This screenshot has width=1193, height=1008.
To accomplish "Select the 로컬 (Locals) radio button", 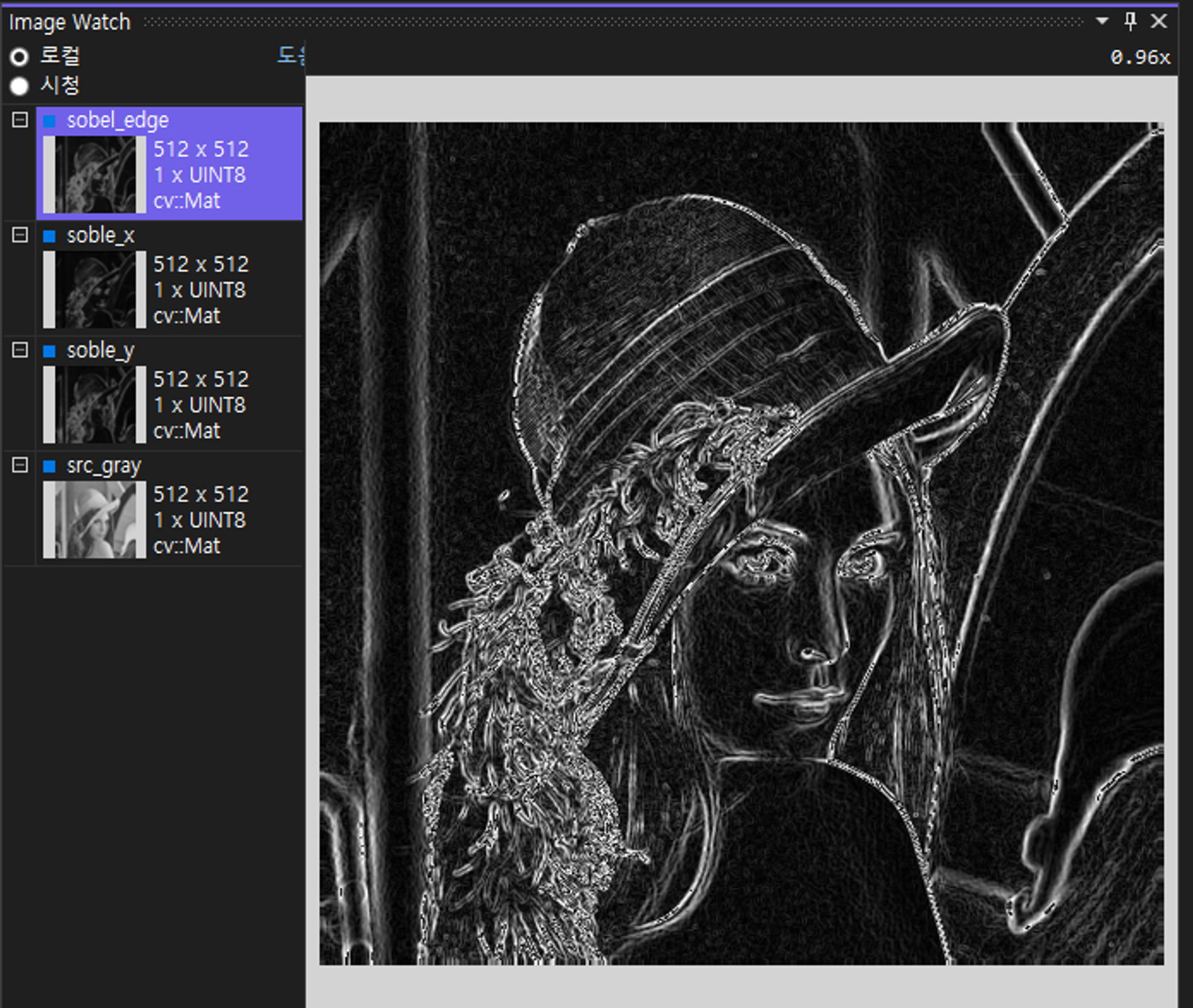I will [19, 57].
